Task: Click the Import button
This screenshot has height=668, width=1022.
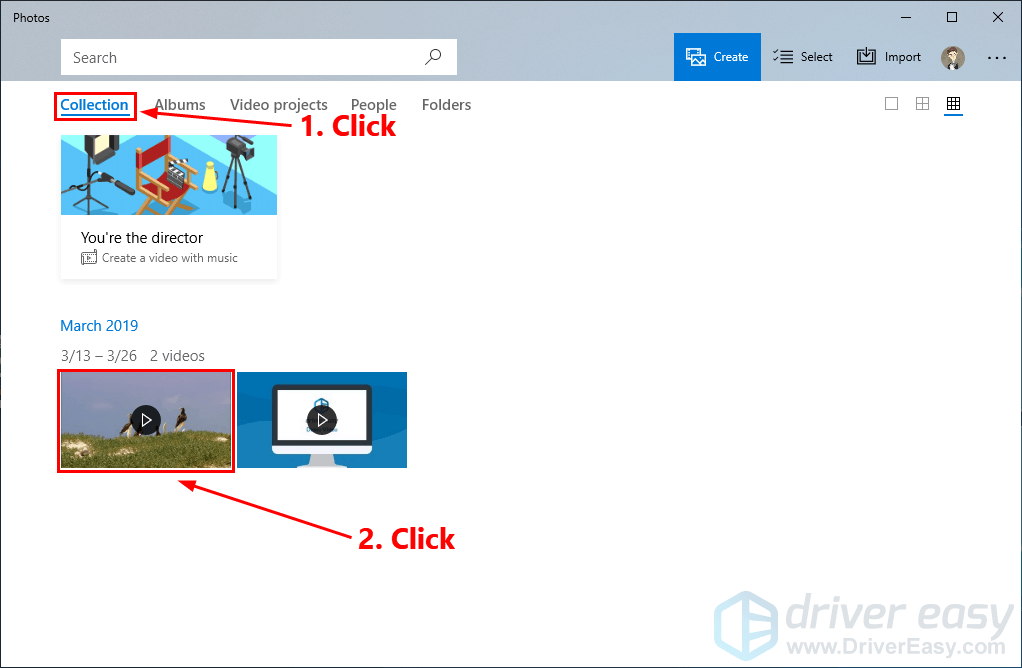Action: point(888,57)
